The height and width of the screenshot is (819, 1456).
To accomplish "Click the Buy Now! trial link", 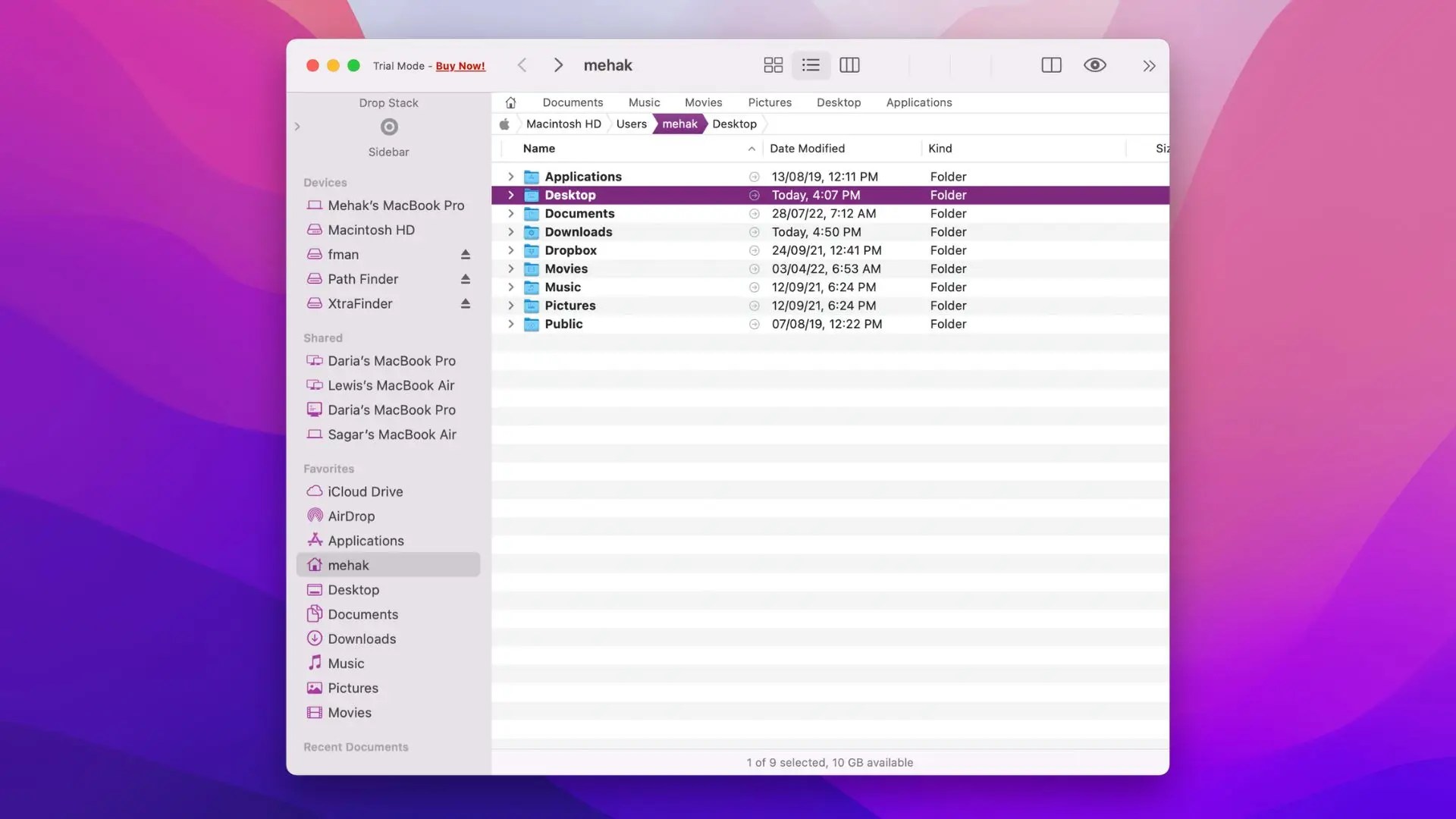I will [x=460, y=66].
